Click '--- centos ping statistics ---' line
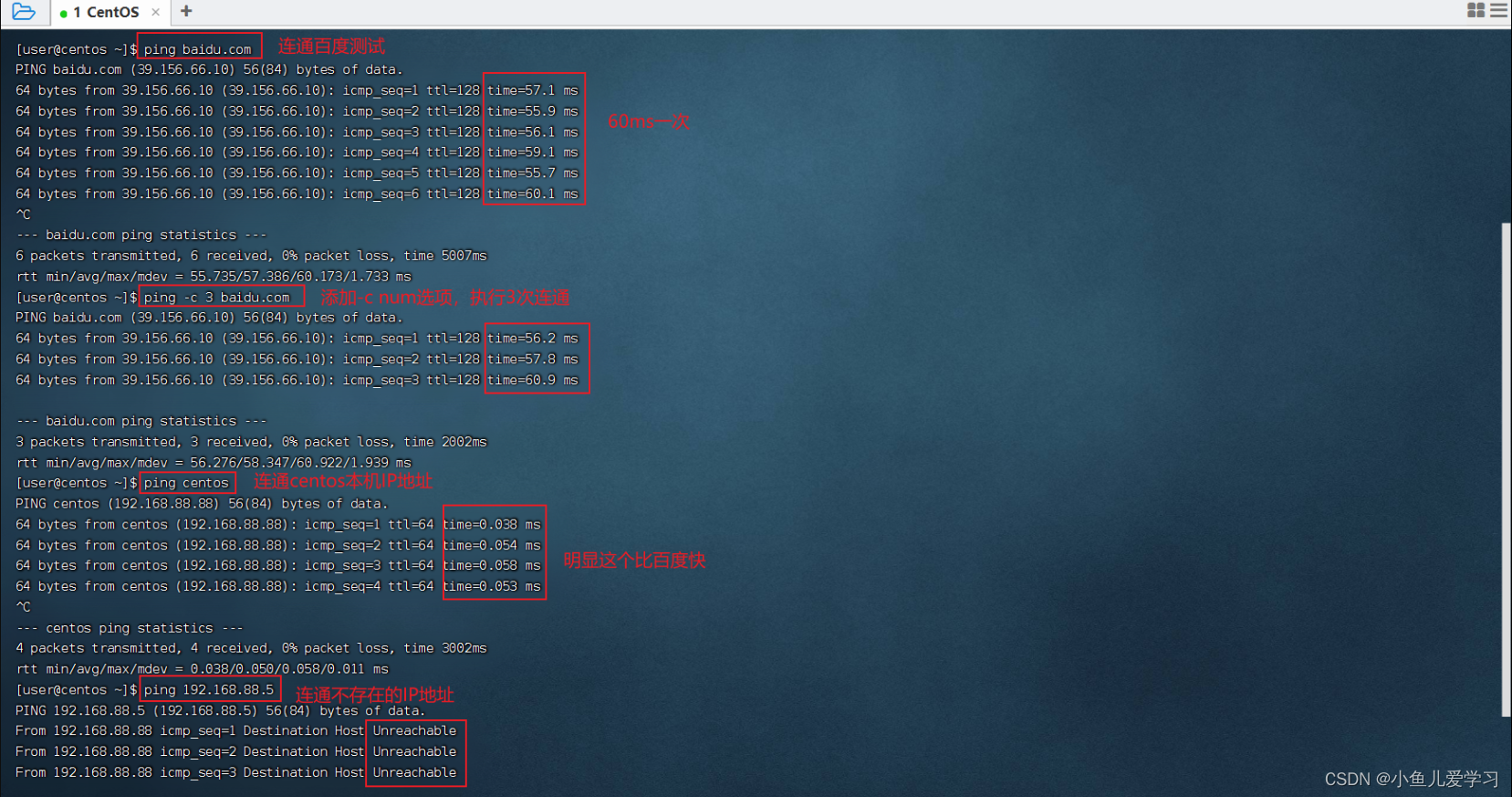 (130, 628)
